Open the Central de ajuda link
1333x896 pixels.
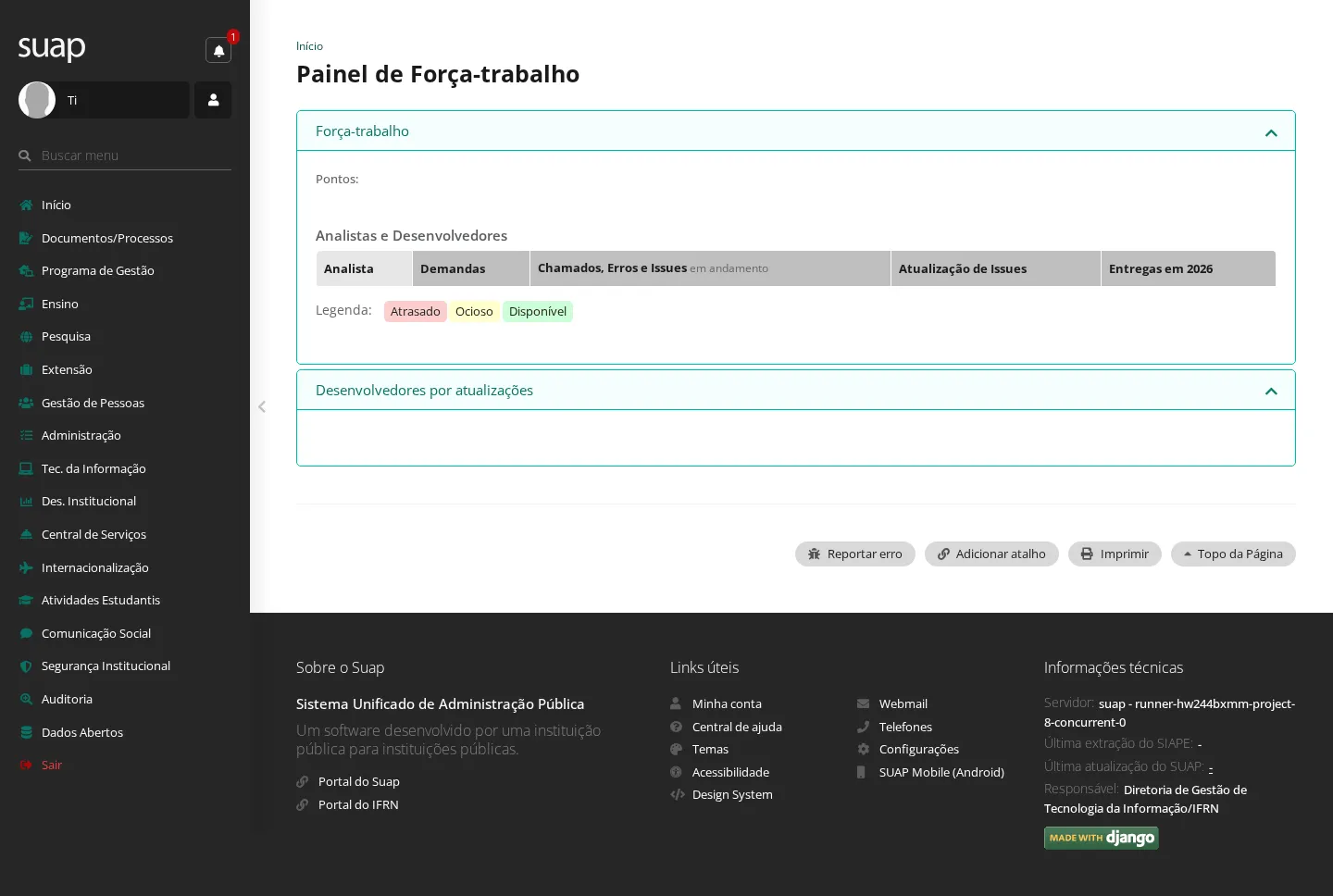click(x=737, y=727)
